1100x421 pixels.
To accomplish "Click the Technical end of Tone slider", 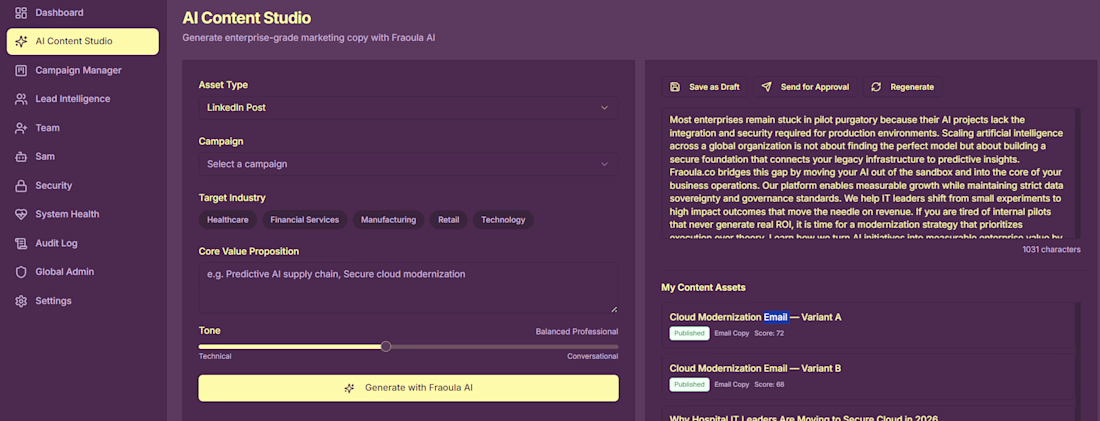I will point(215,356).
